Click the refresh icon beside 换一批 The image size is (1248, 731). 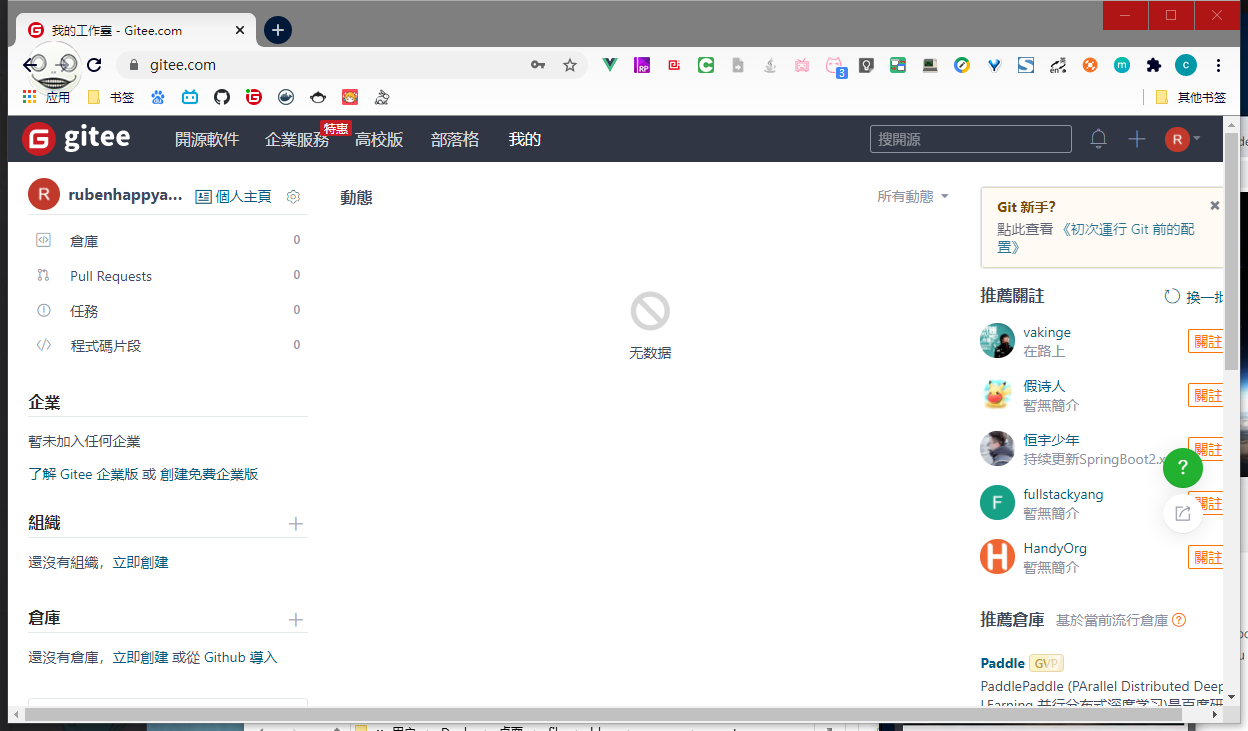1172,297
